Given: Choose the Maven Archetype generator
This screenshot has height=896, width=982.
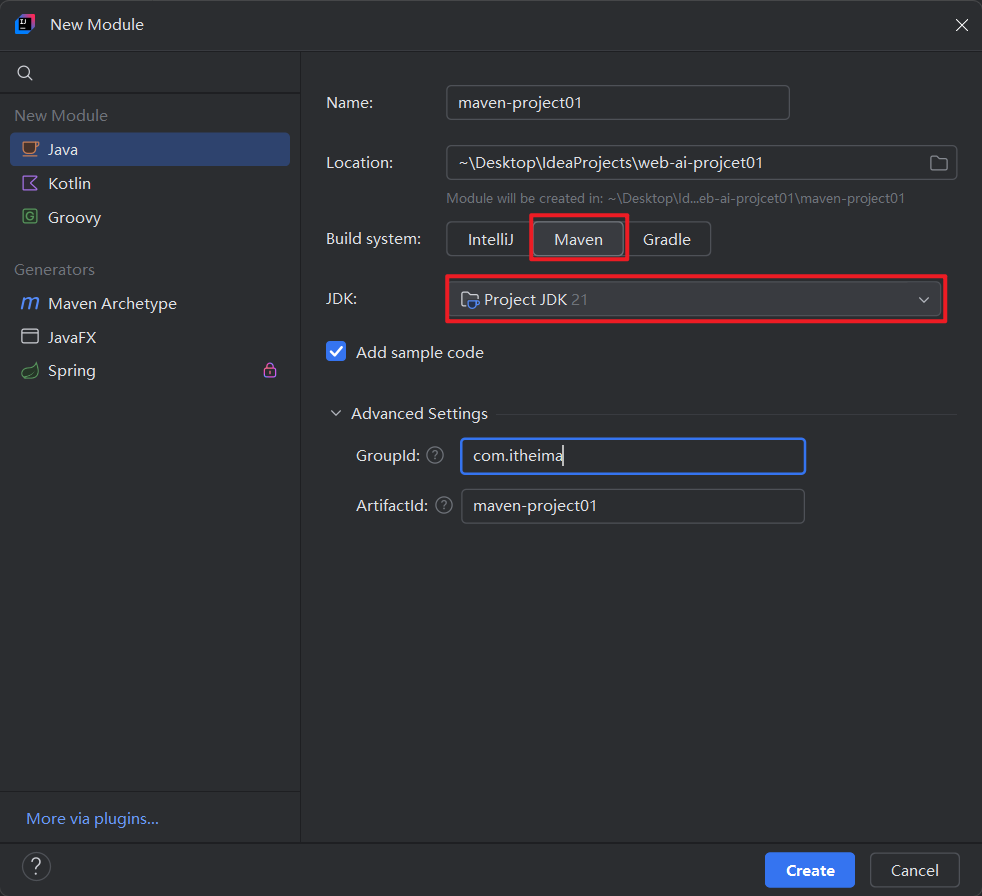Looking at the screenshot, I should click(150, 304).
